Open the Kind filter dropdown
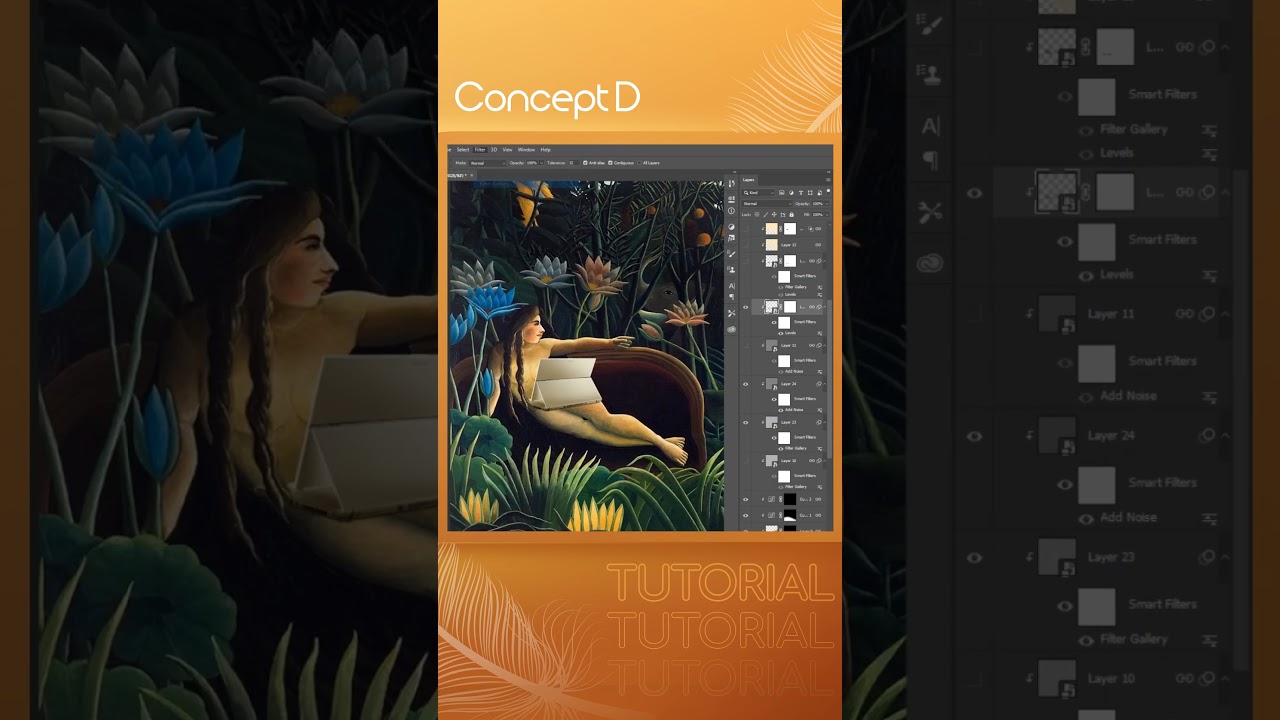The height and width of the screenshot is (720, 1280). [x=758, y=193]
